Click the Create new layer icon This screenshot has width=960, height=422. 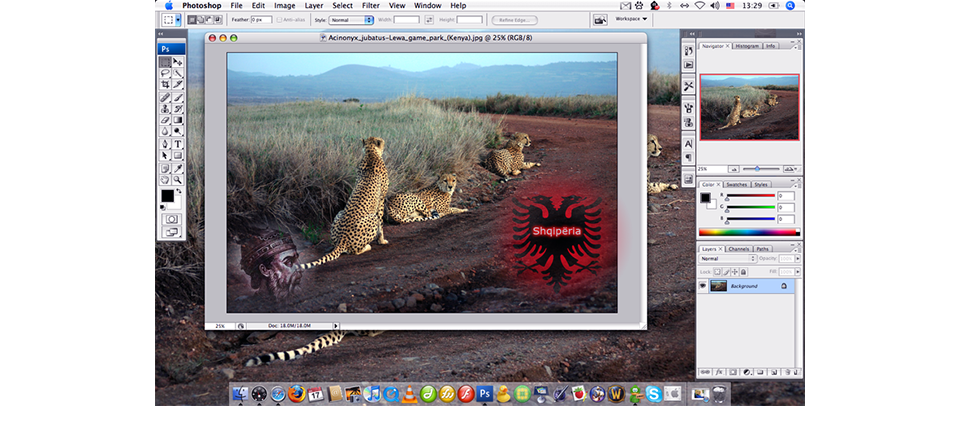774,372
